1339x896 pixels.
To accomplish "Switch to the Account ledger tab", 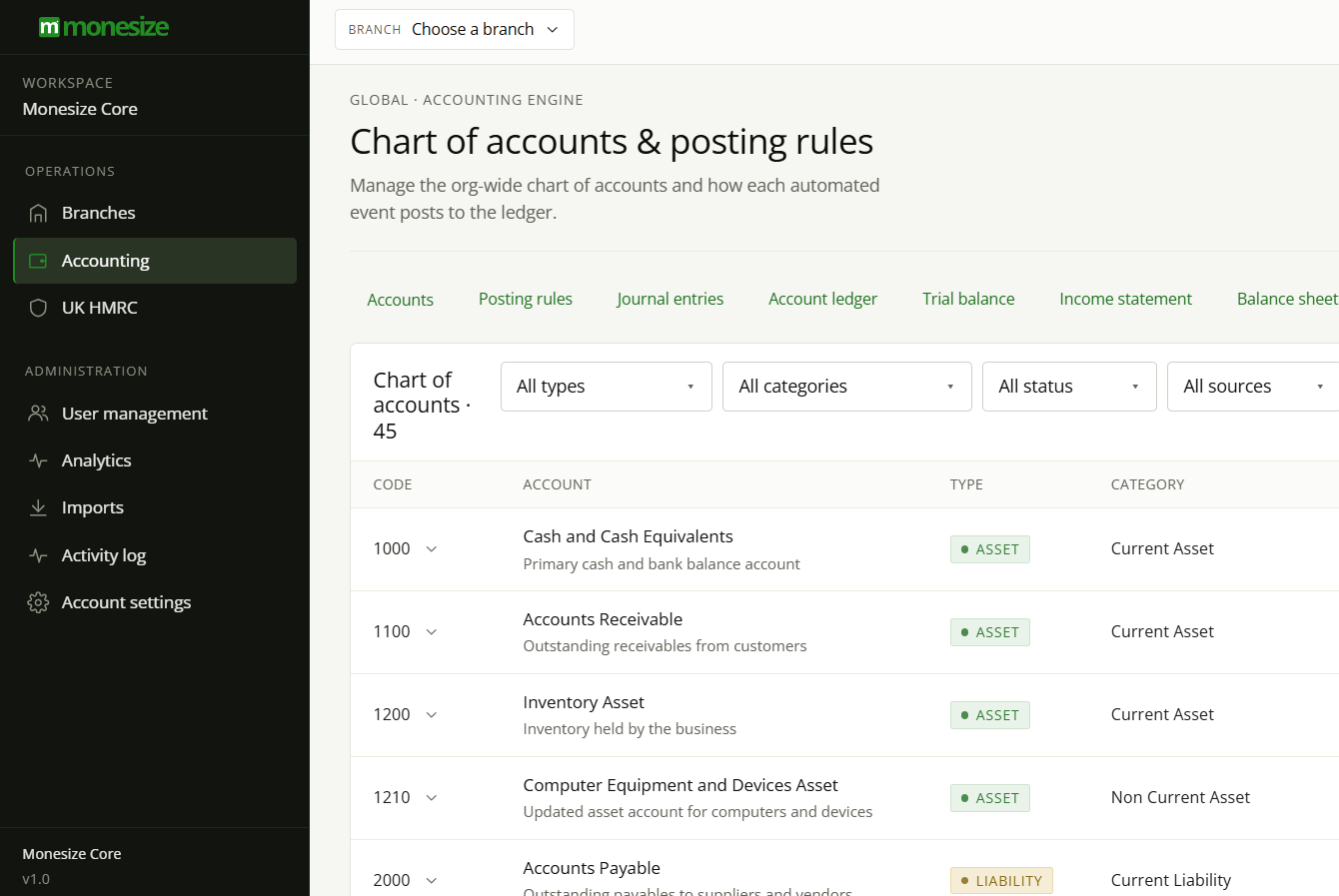I will (x=822, y=299).
